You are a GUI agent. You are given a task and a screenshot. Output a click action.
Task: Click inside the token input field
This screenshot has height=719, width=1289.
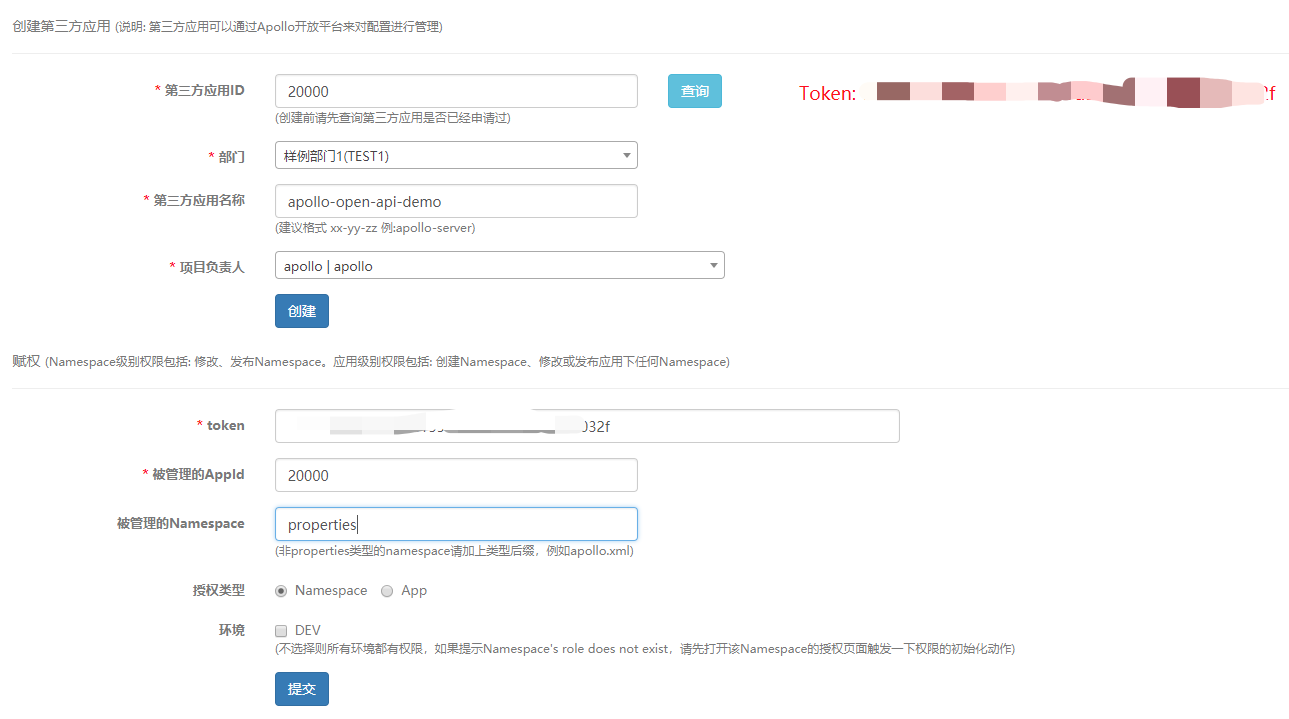587,425
